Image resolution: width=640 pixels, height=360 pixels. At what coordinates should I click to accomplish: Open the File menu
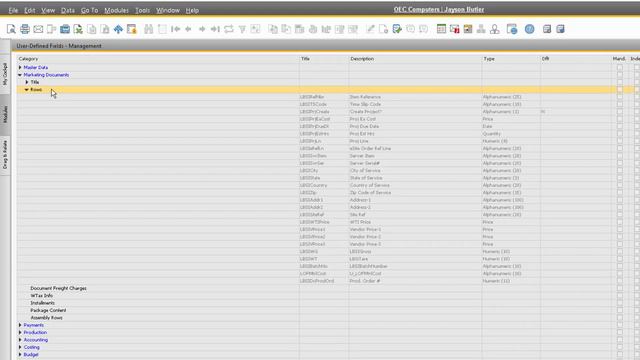pyautogui.click(x=13, y=10)
